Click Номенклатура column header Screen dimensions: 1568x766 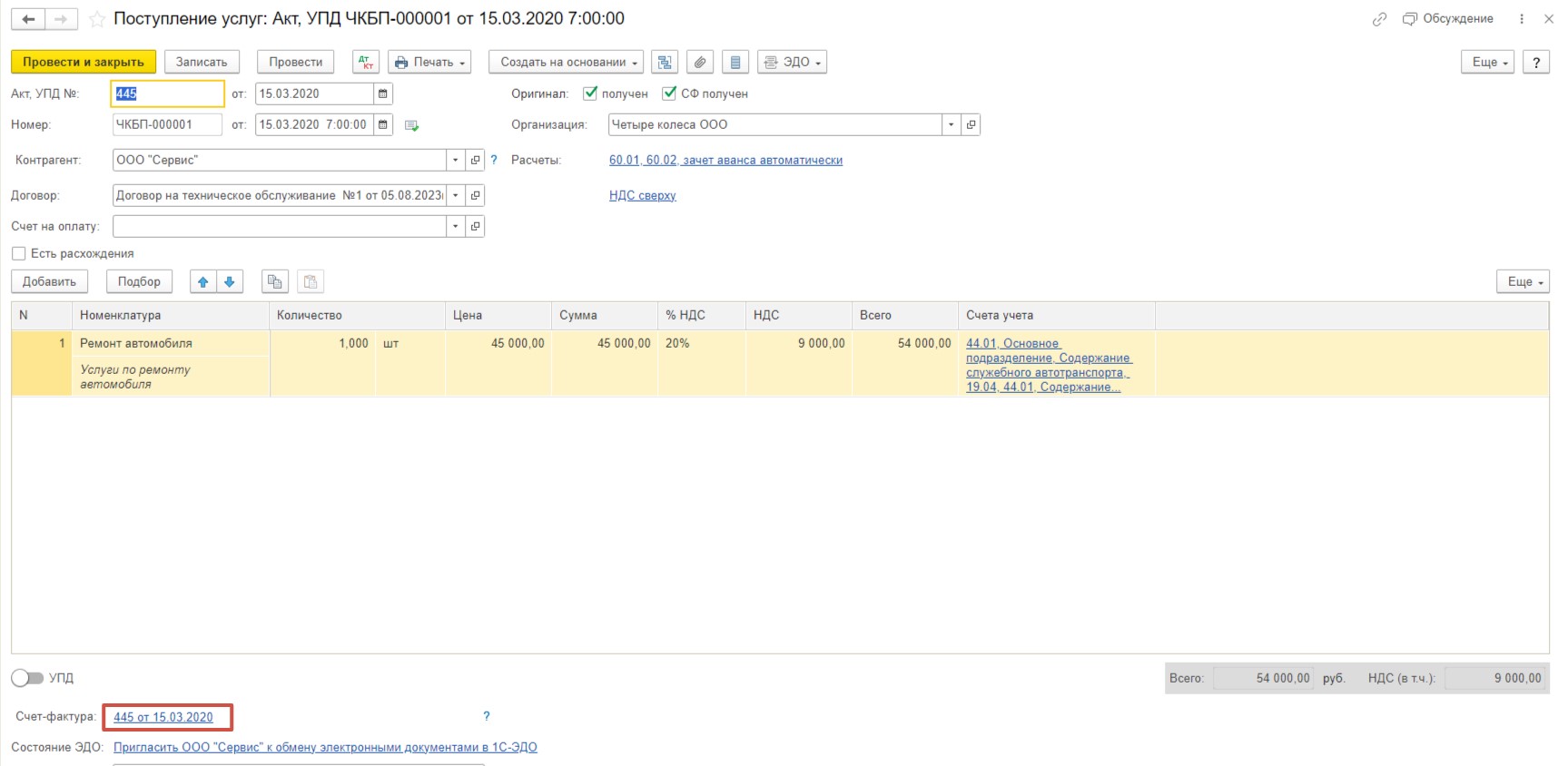(x=171, y=315)
